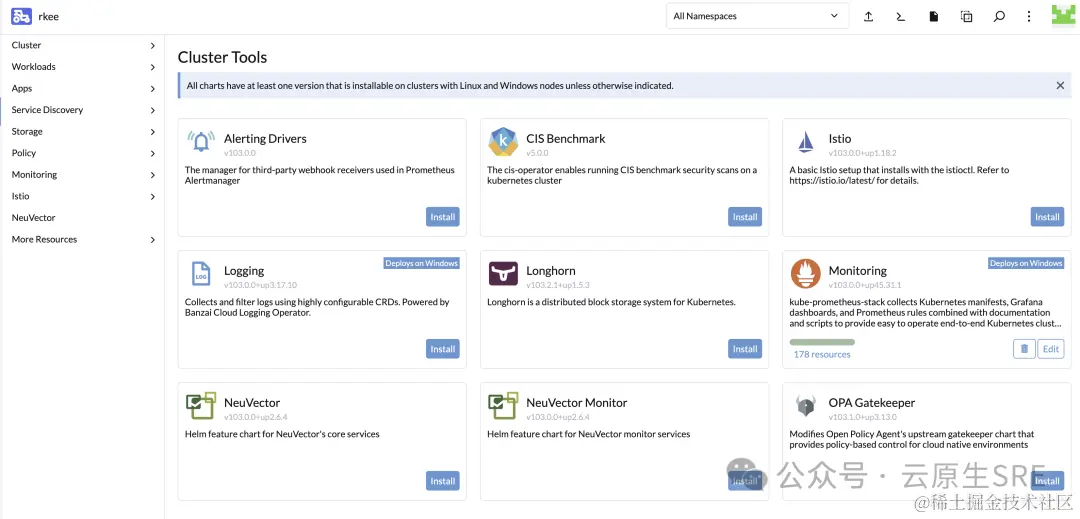Open the resource search magnifier icon
The width and height of the screenshot is (1080, 519).
[x=999, y=17]
